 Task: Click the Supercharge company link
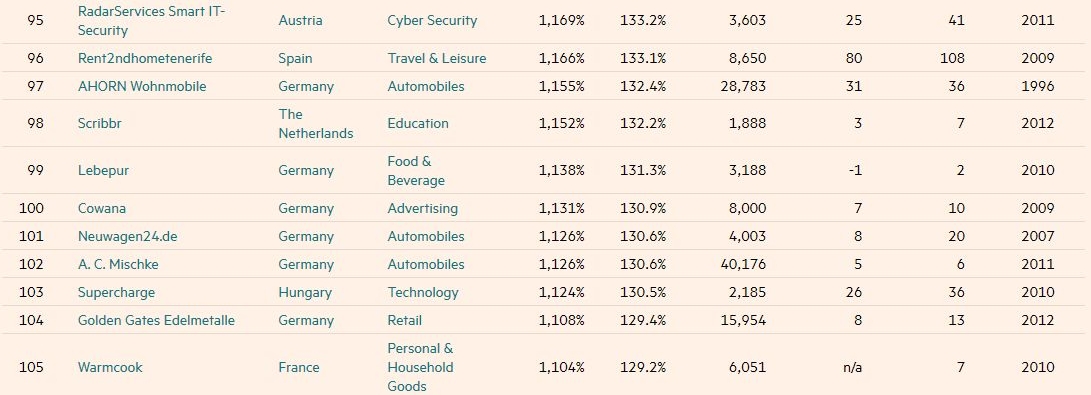click(116, 292)
